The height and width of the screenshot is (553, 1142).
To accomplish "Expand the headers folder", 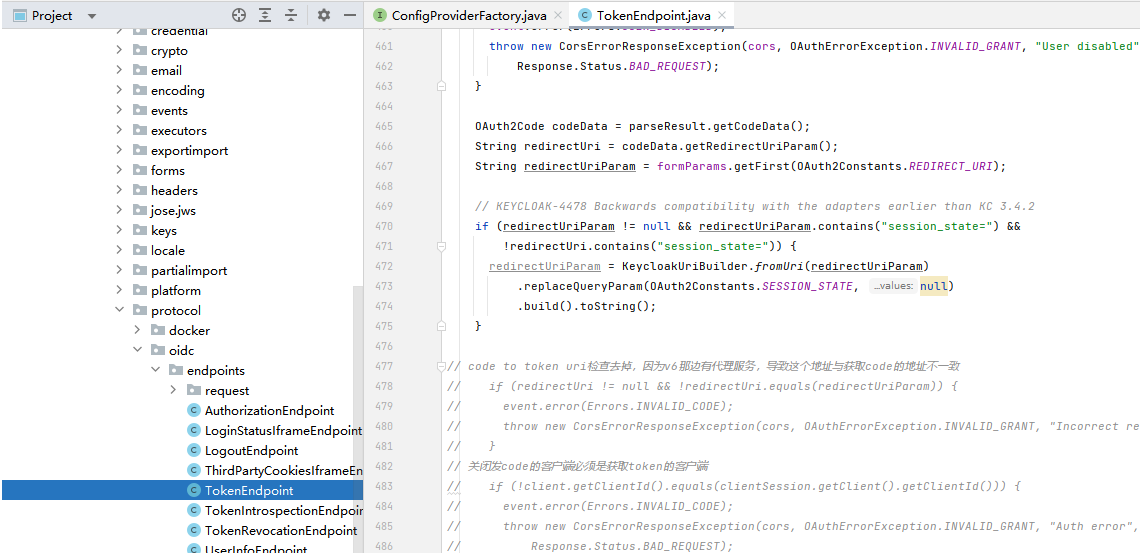I will coord(119,190).
